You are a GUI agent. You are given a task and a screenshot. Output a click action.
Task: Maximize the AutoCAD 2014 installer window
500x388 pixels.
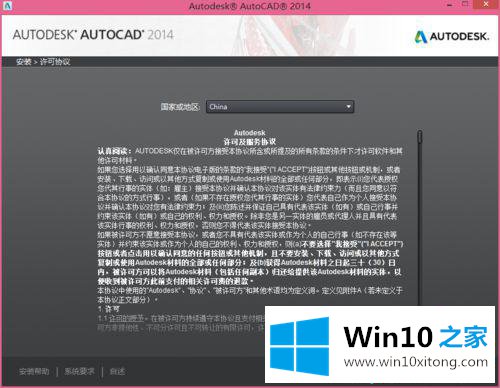point(466,4)
